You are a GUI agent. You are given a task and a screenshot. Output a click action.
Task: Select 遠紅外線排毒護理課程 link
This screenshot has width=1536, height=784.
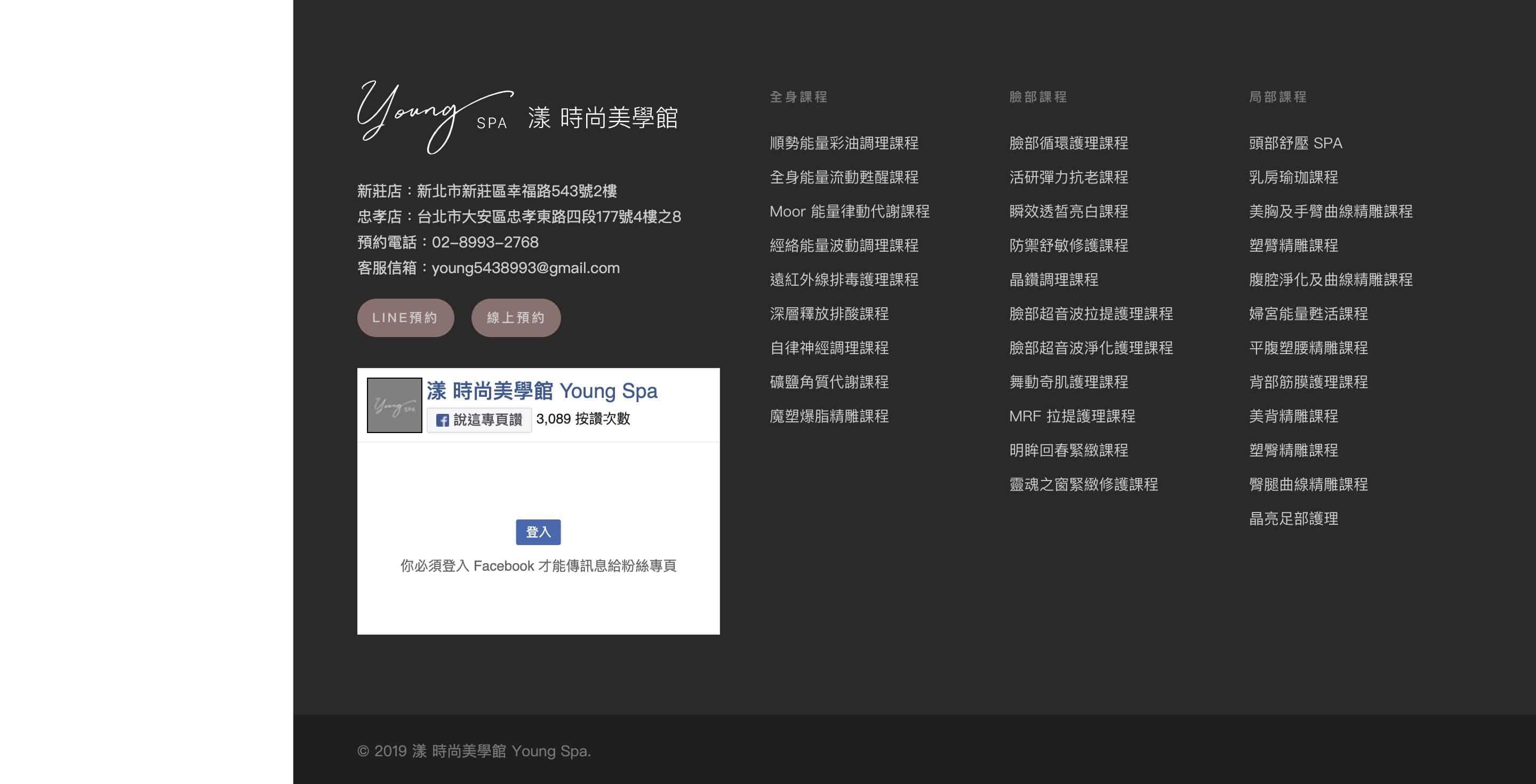tap(844, 279)
